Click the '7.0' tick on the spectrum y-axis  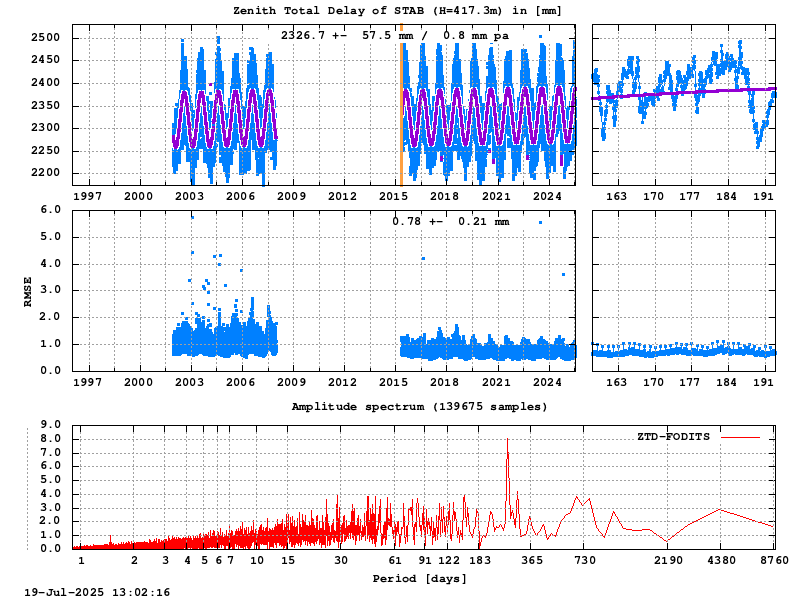pyautogui.click(x=50, y=453)
